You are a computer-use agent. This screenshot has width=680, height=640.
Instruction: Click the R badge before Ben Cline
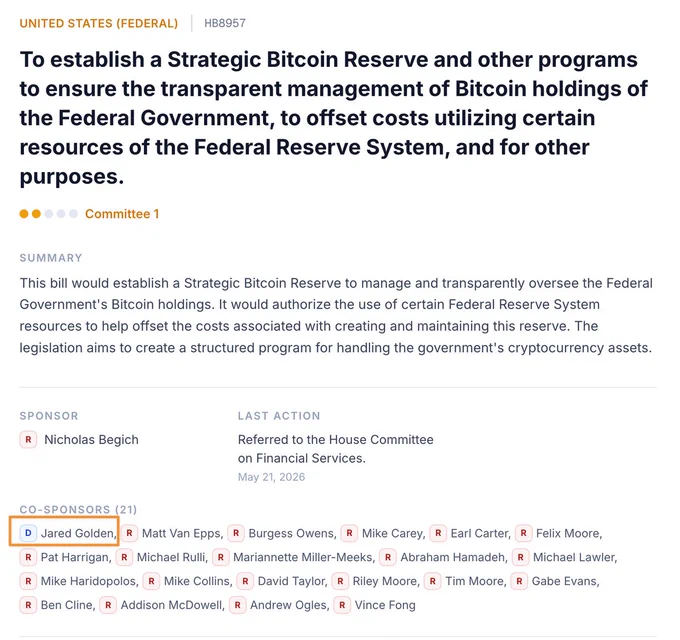(x=28, y=604)
